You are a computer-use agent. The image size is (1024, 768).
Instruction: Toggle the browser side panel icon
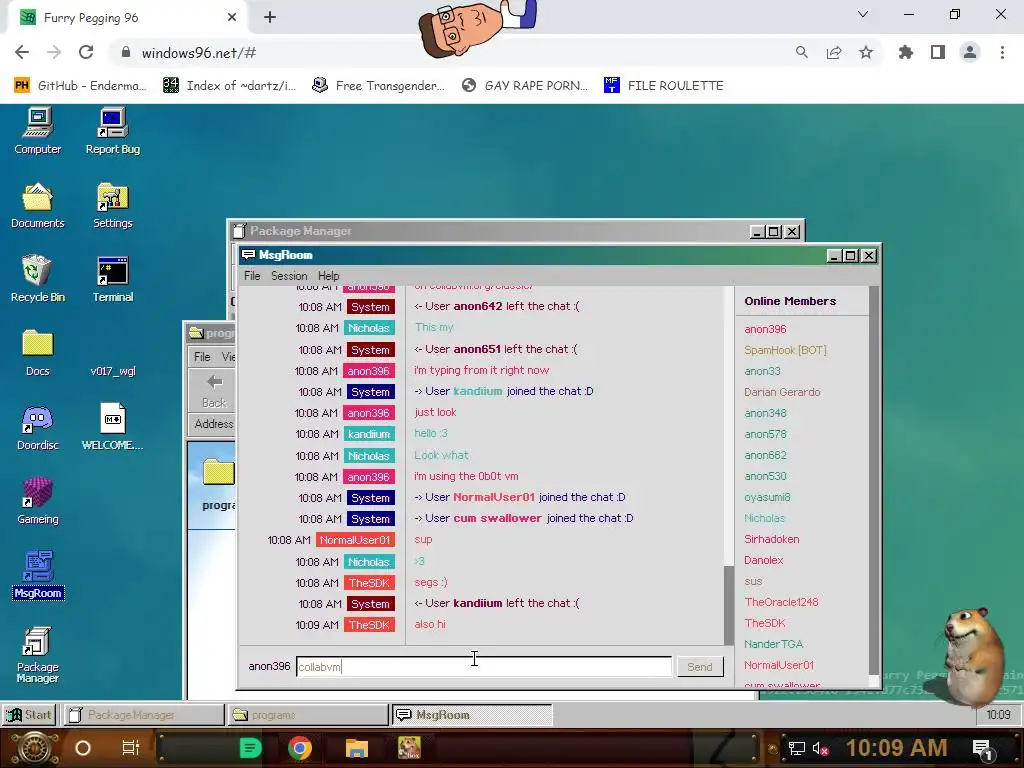(938, 52)
